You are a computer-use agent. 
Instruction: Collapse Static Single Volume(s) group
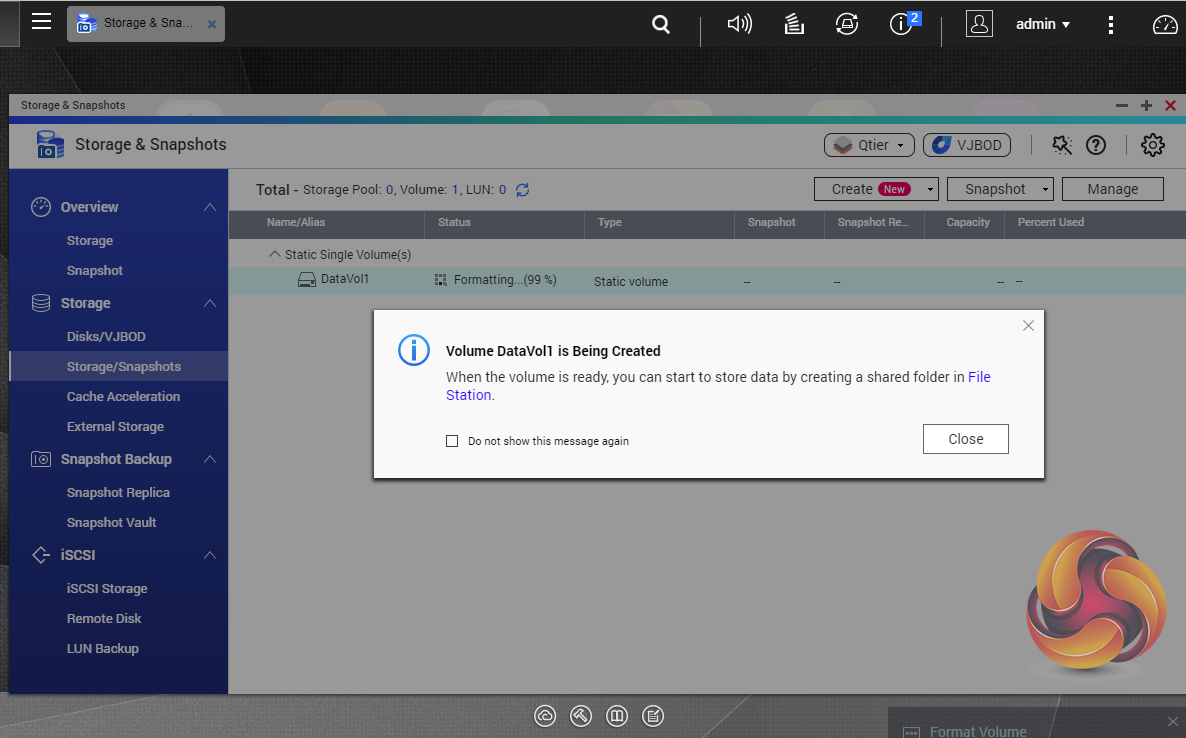coord(275,255)
